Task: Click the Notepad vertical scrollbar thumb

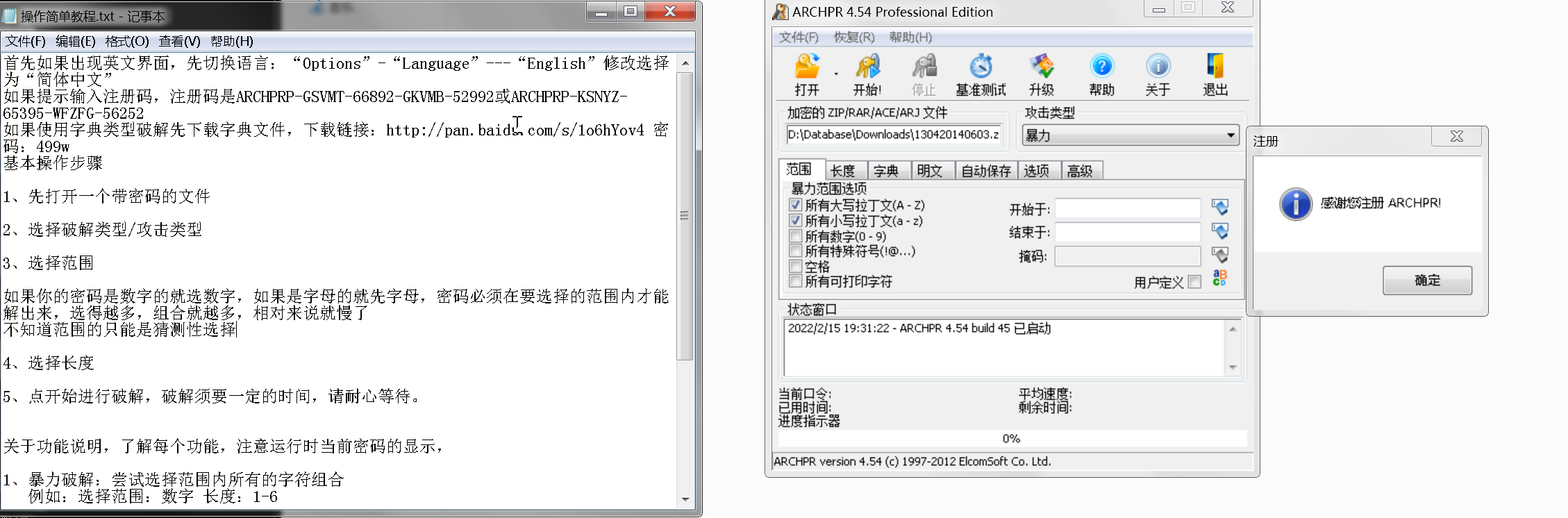Action: pos(685,216)
